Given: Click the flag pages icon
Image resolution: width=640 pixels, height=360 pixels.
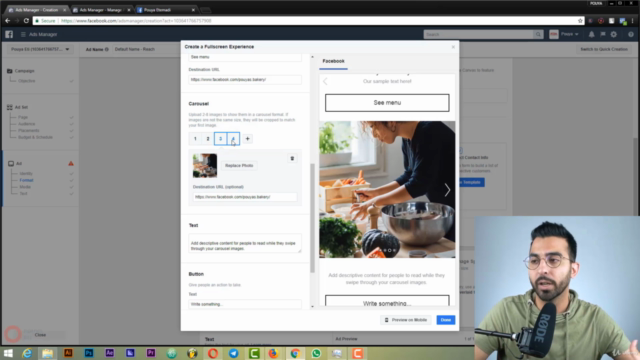Looking at the screenshot, I should click(603, 35).
